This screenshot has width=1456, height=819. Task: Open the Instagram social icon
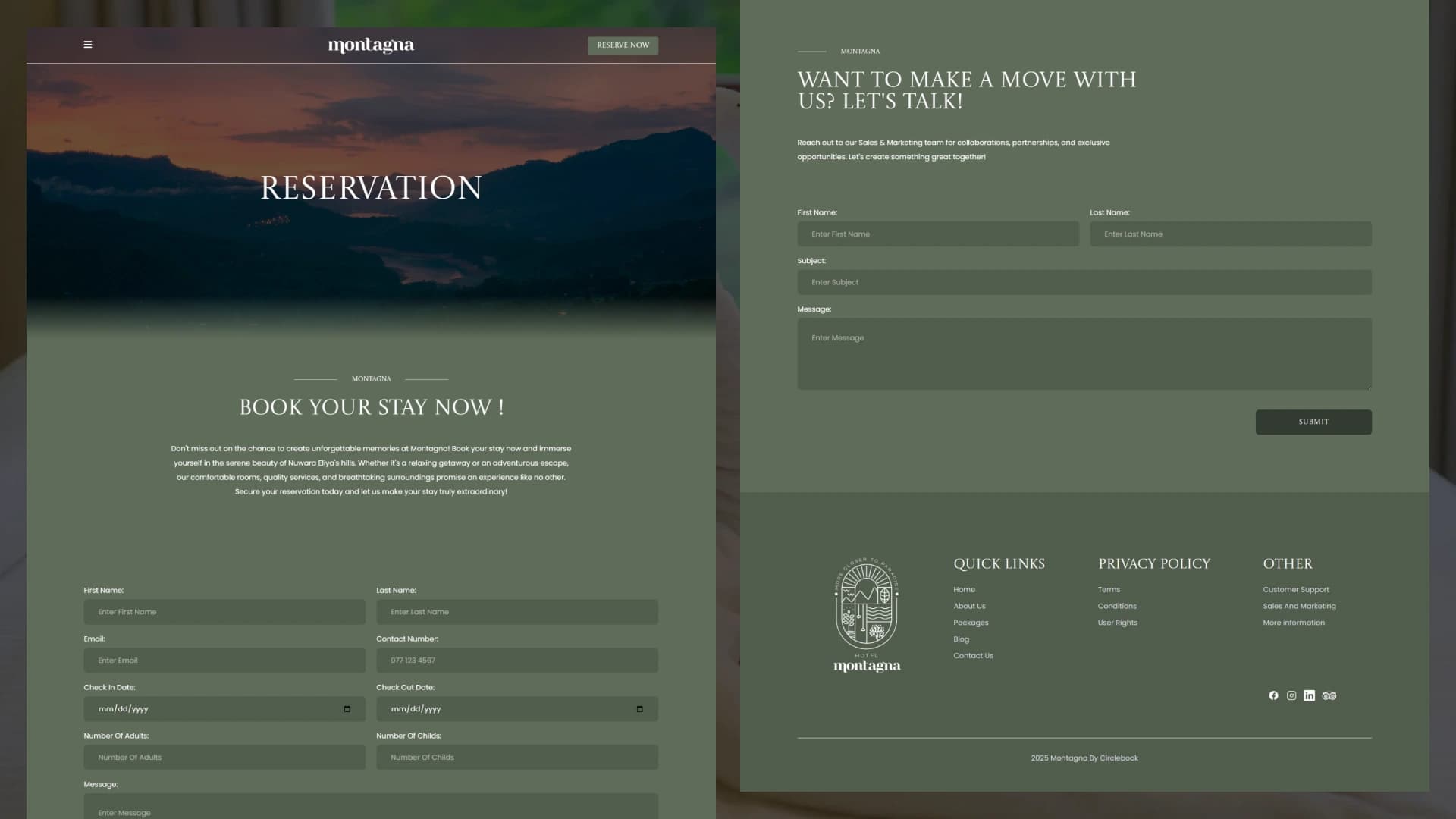click(x=1291, y=695)
